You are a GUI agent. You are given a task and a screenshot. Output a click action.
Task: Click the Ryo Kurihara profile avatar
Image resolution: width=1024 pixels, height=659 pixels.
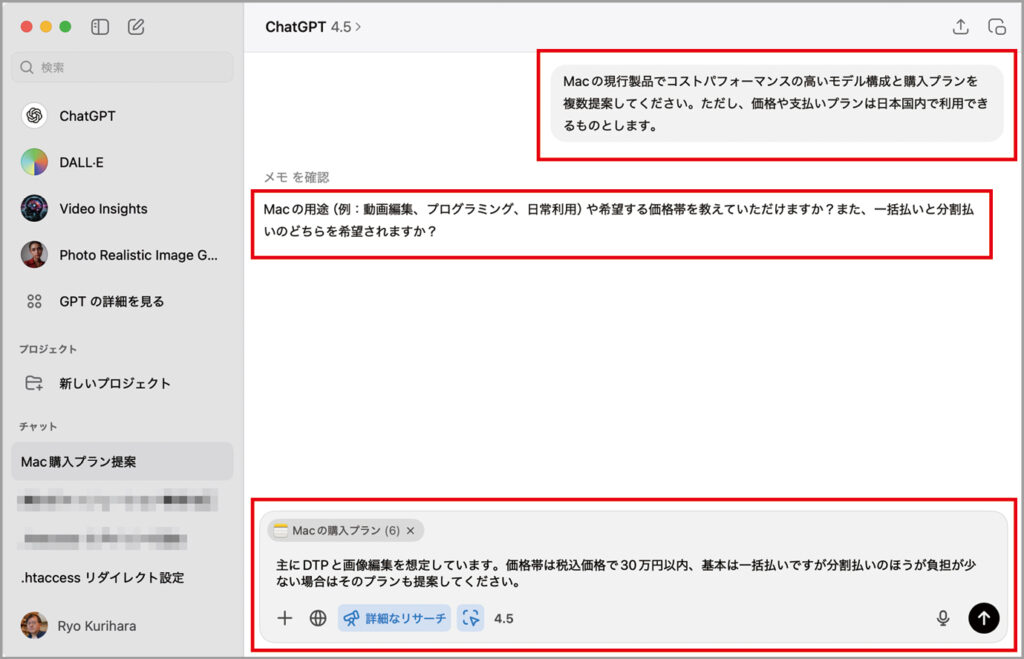tap(34, 626)
